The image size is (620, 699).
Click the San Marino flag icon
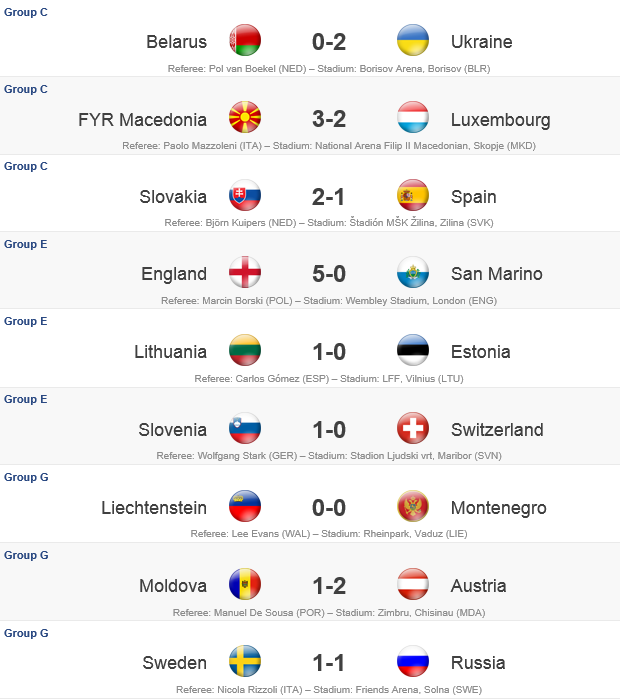413,272
